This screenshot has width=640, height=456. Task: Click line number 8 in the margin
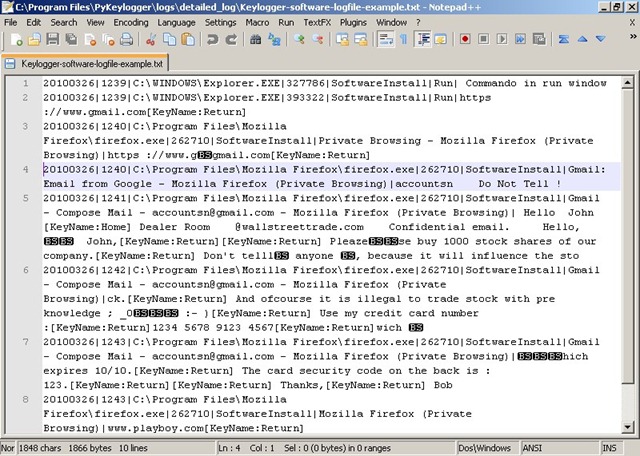pos(25,399)
